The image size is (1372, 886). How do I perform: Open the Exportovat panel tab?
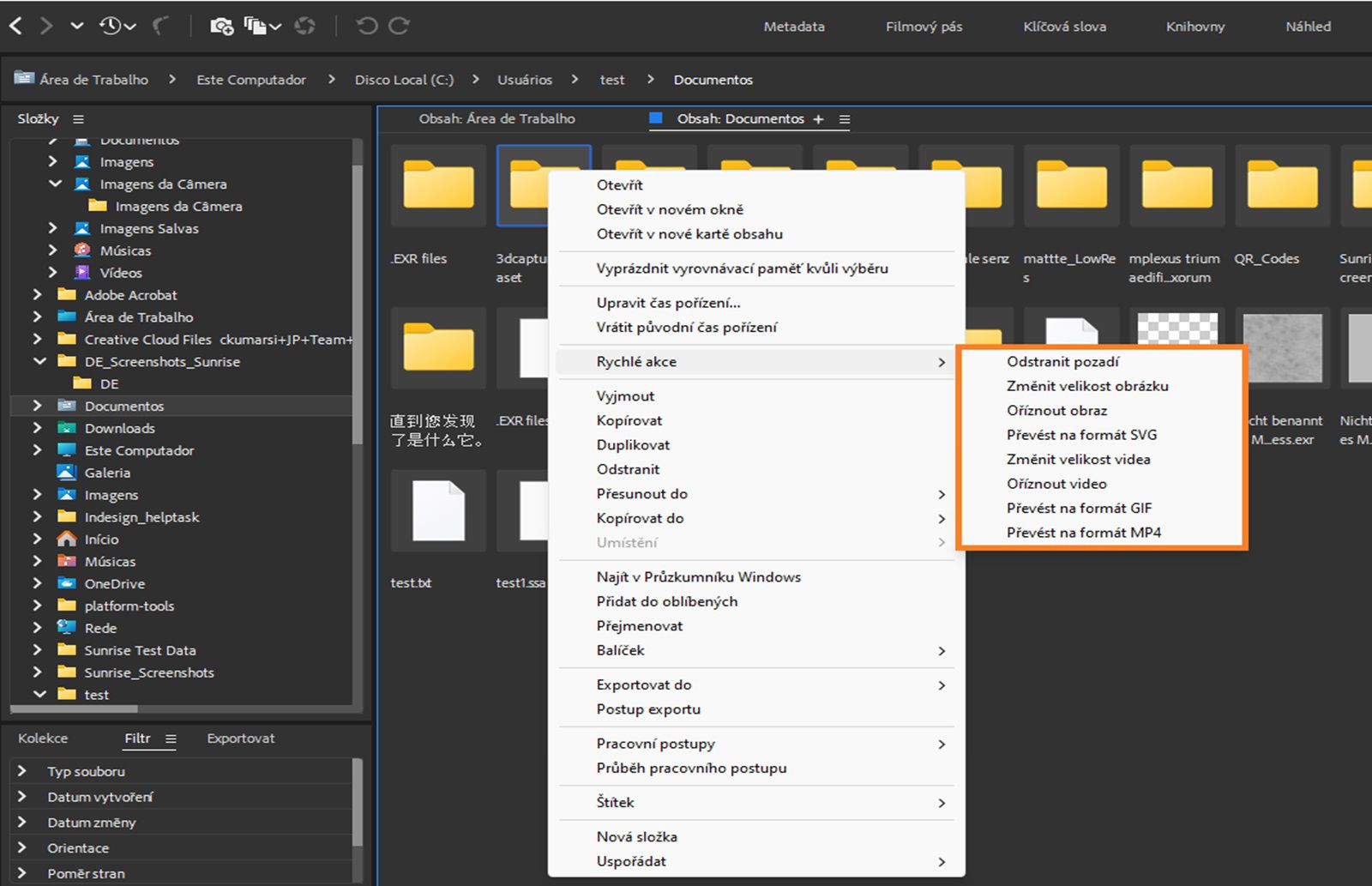tap(241, 738)
